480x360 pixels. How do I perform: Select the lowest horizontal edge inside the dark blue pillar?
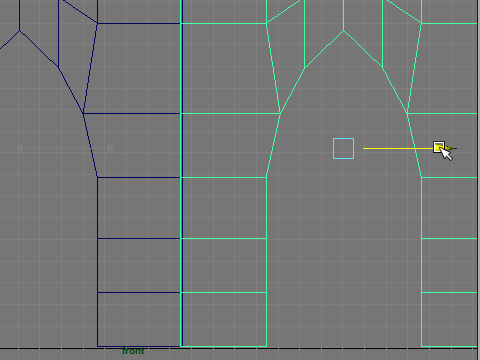[x=139, y=292]
